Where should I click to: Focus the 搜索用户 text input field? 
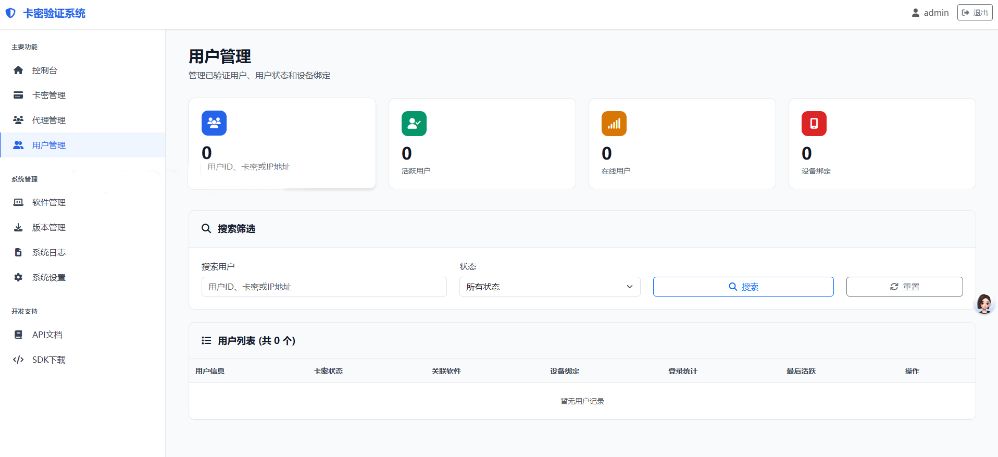tap(323, 287)
